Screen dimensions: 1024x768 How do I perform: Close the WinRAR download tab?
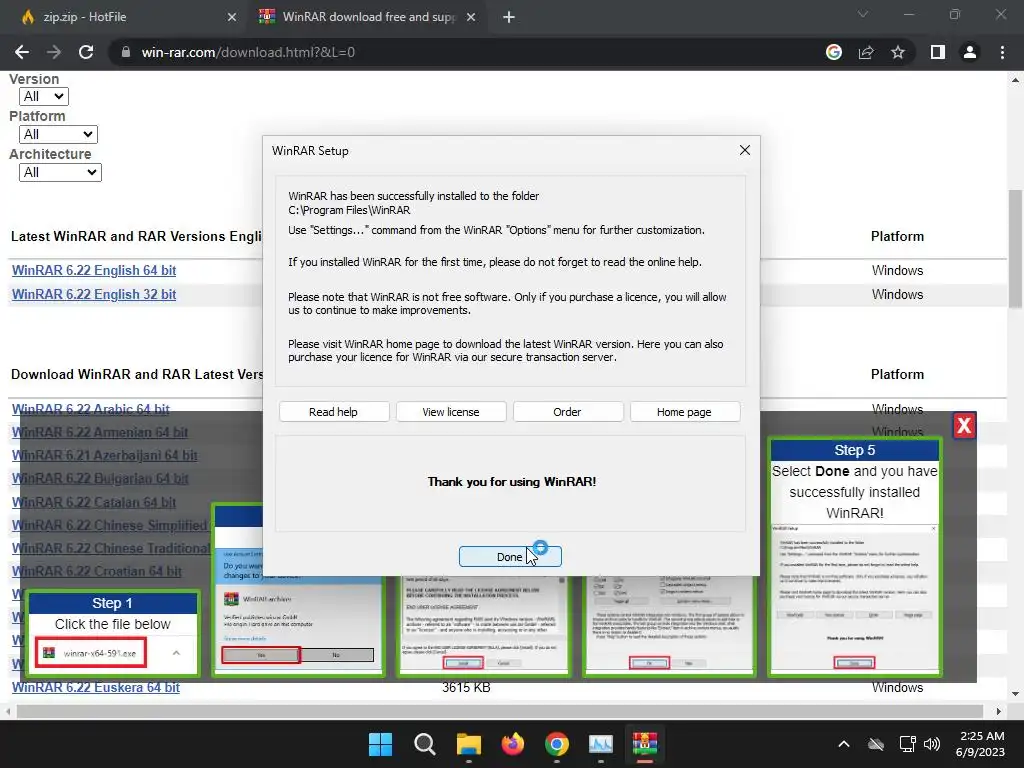[471, 17]
